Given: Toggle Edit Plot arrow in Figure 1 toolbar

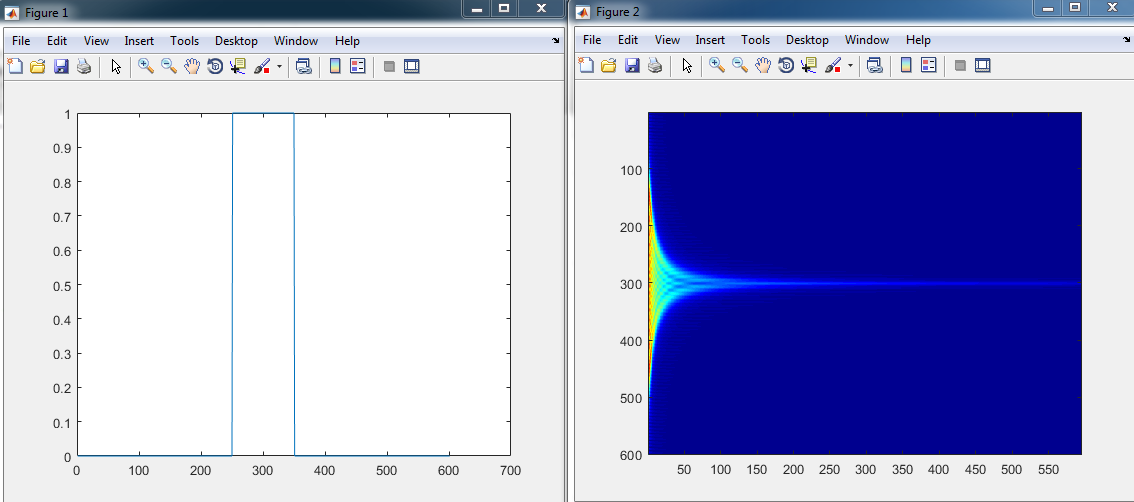Looking at the screenshot, I should [116, 67].
